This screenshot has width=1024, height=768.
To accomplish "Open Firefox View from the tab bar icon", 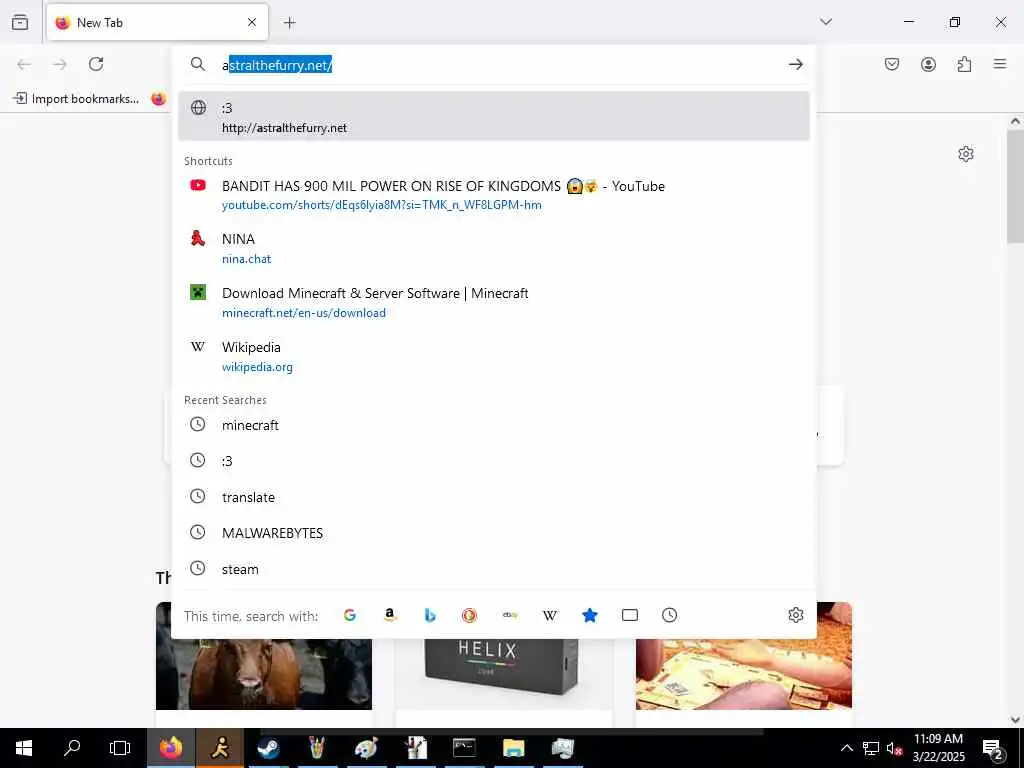I will pos(20,22).
